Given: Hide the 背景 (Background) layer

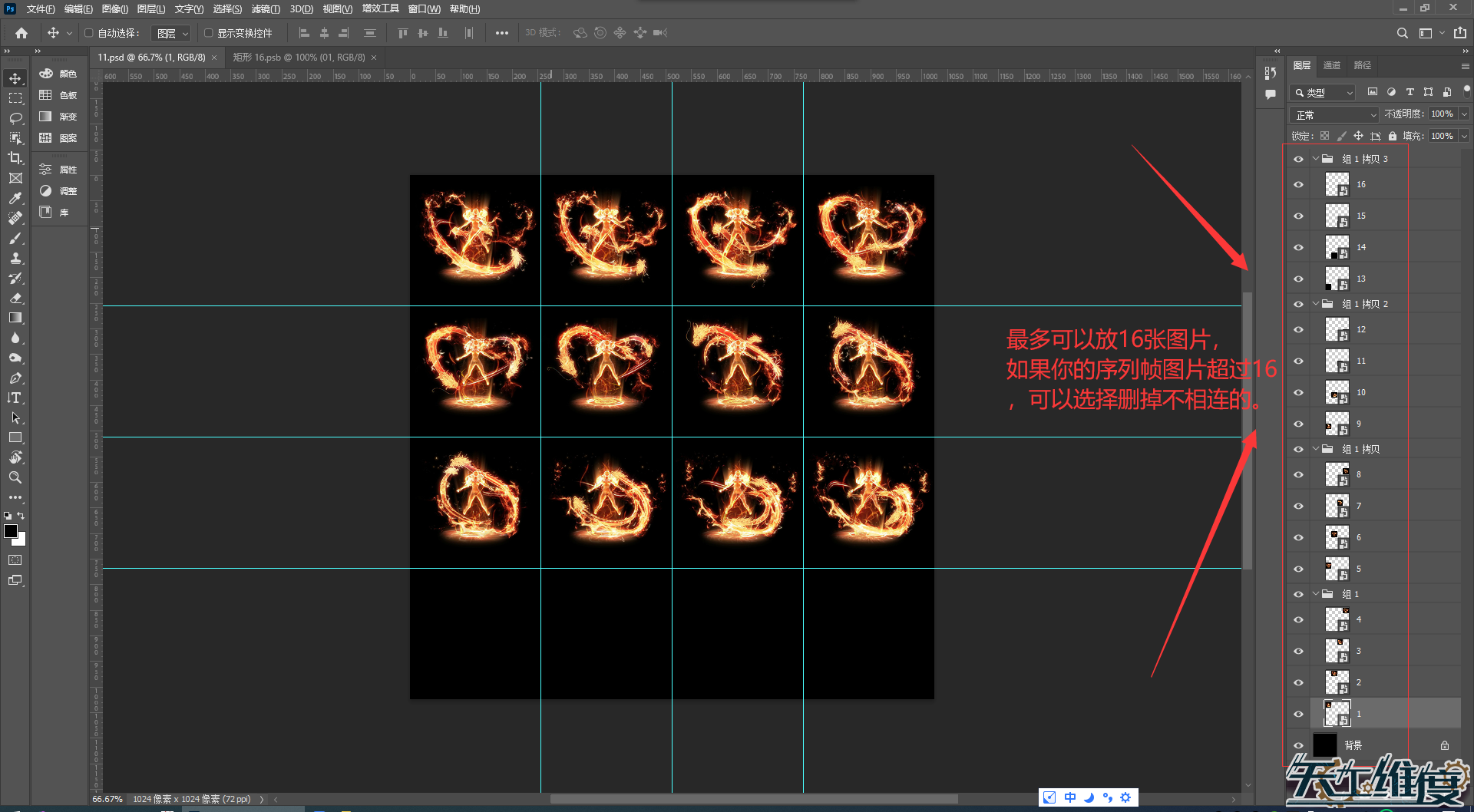Looking at the screenshot, I should [1298, 744].
